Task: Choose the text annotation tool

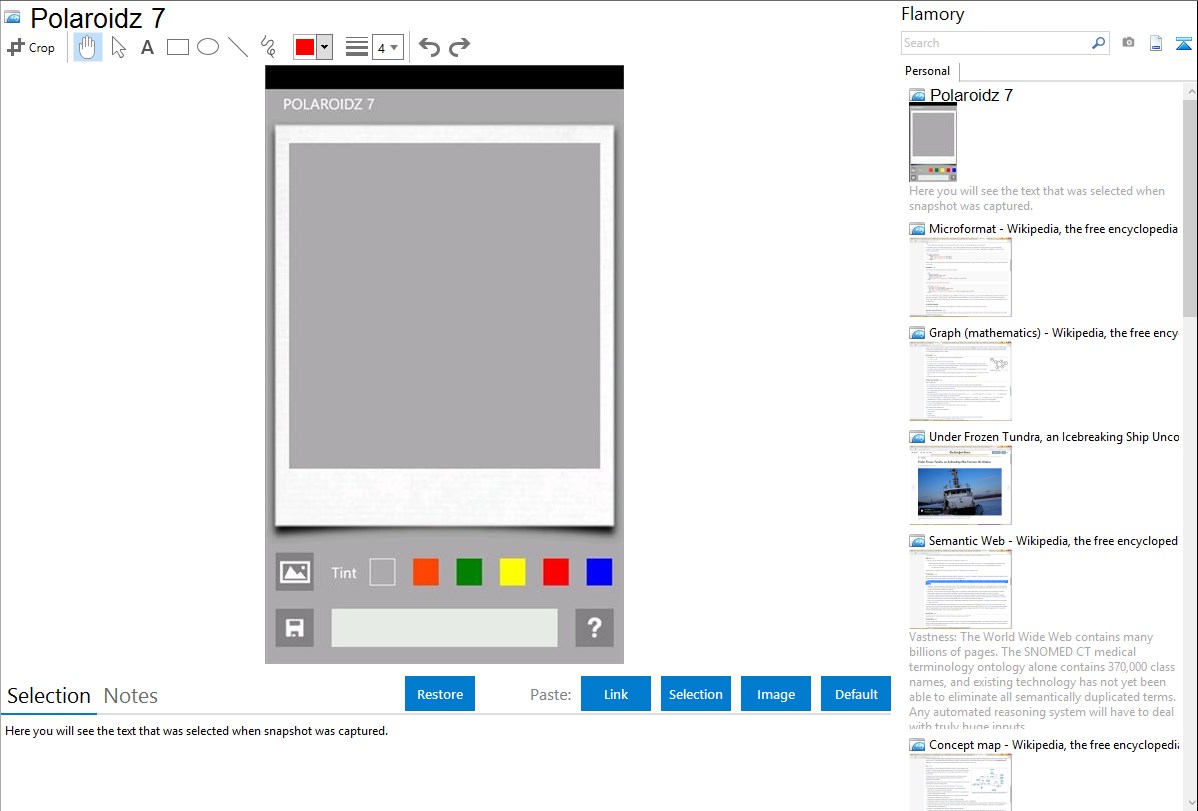Action: pos(147,47)
